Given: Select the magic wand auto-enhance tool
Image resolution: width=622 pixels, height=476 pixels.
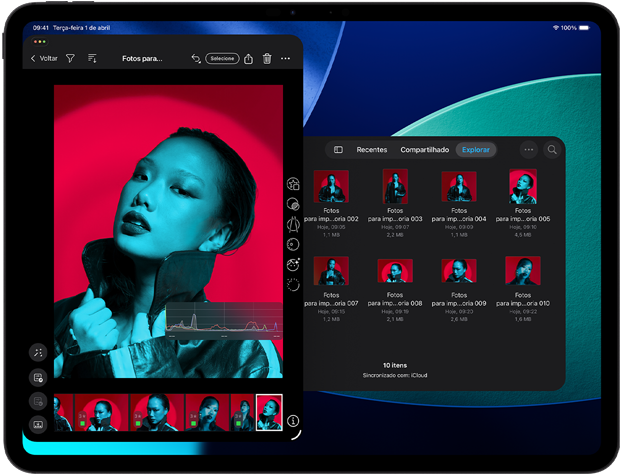Looking at the screenshot, I should click(x=38, y=352).
